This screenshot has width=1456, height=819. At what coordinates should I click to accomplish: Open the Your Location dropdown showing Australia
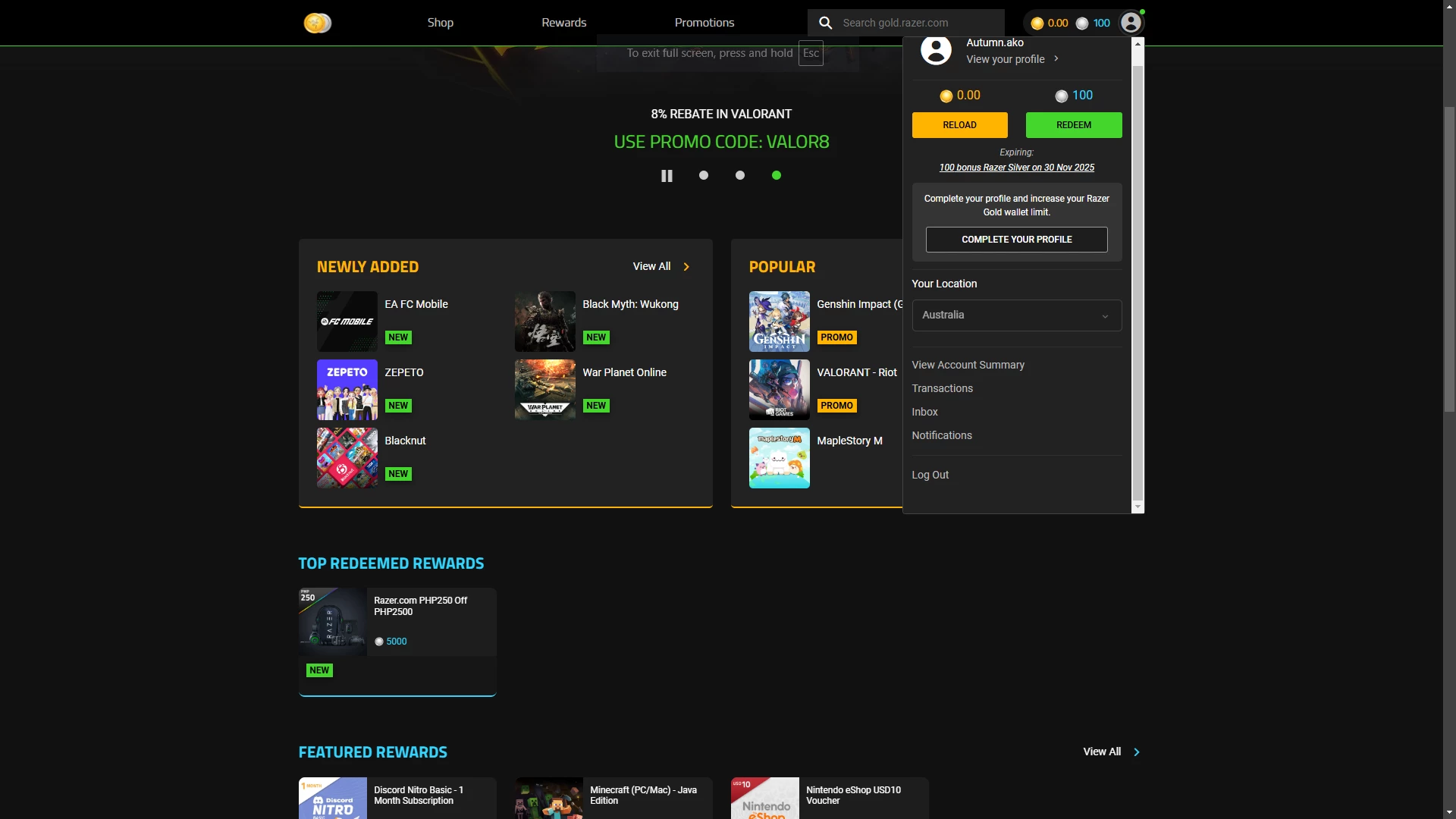coord(1016,315)
